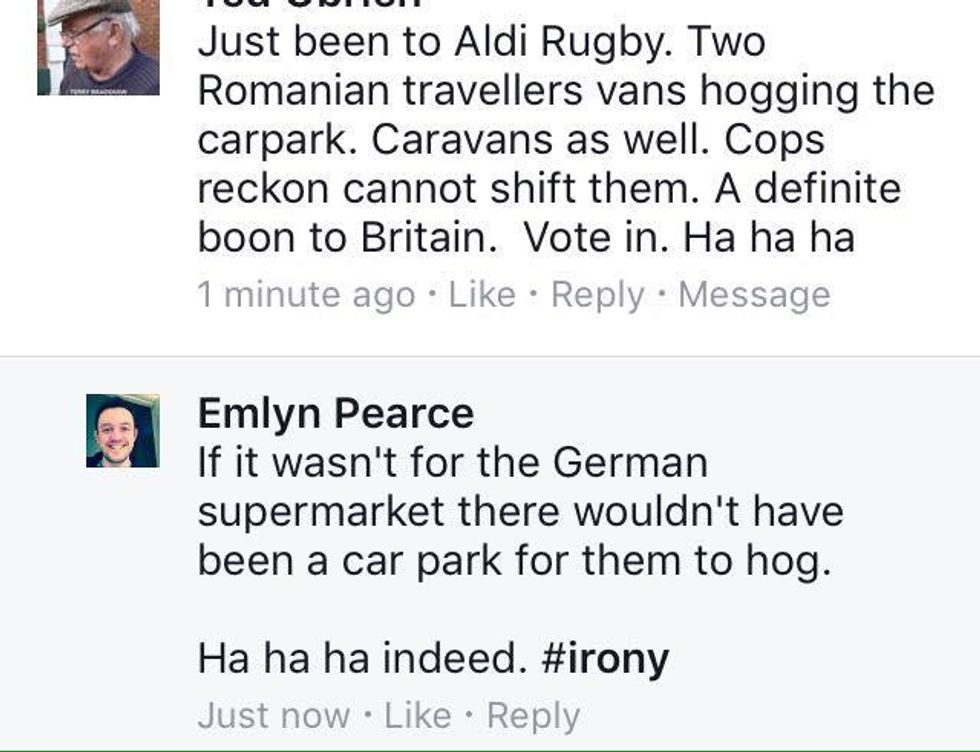
Task: Select the 'German supermarket' reply paragraph
Action: pos(520,512)
